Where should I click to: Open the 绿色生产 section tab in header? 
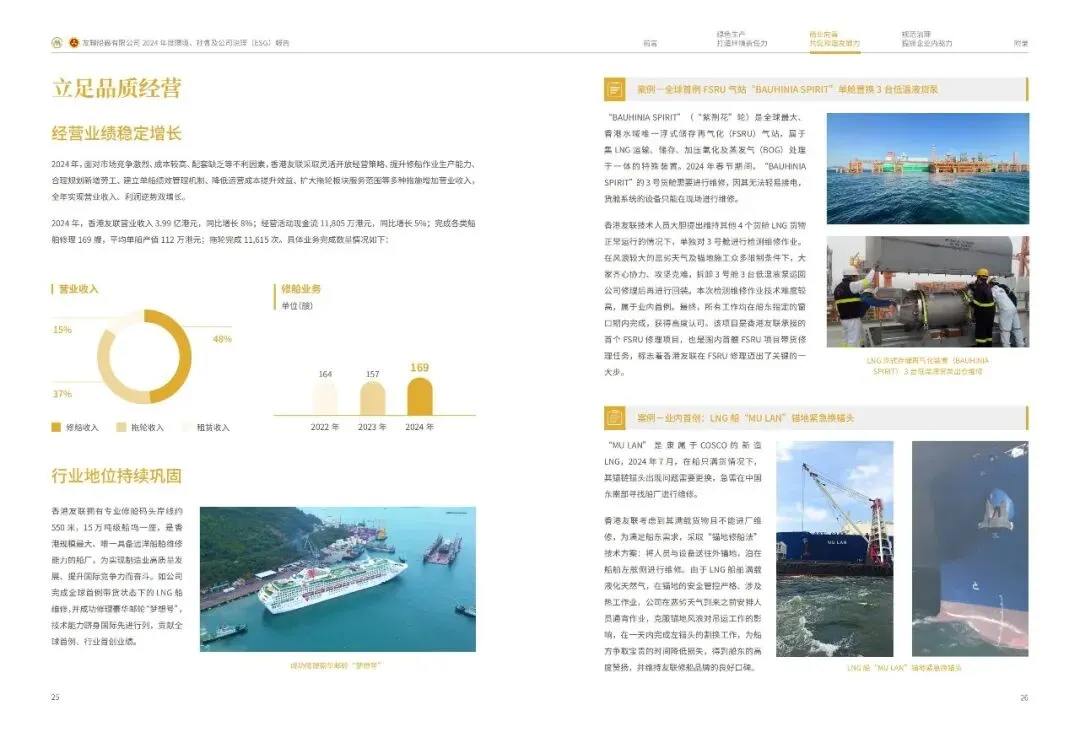coord(742,39)
